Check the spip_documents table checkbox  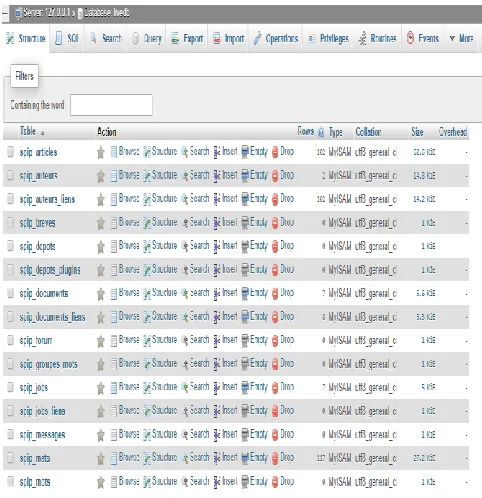11,293
